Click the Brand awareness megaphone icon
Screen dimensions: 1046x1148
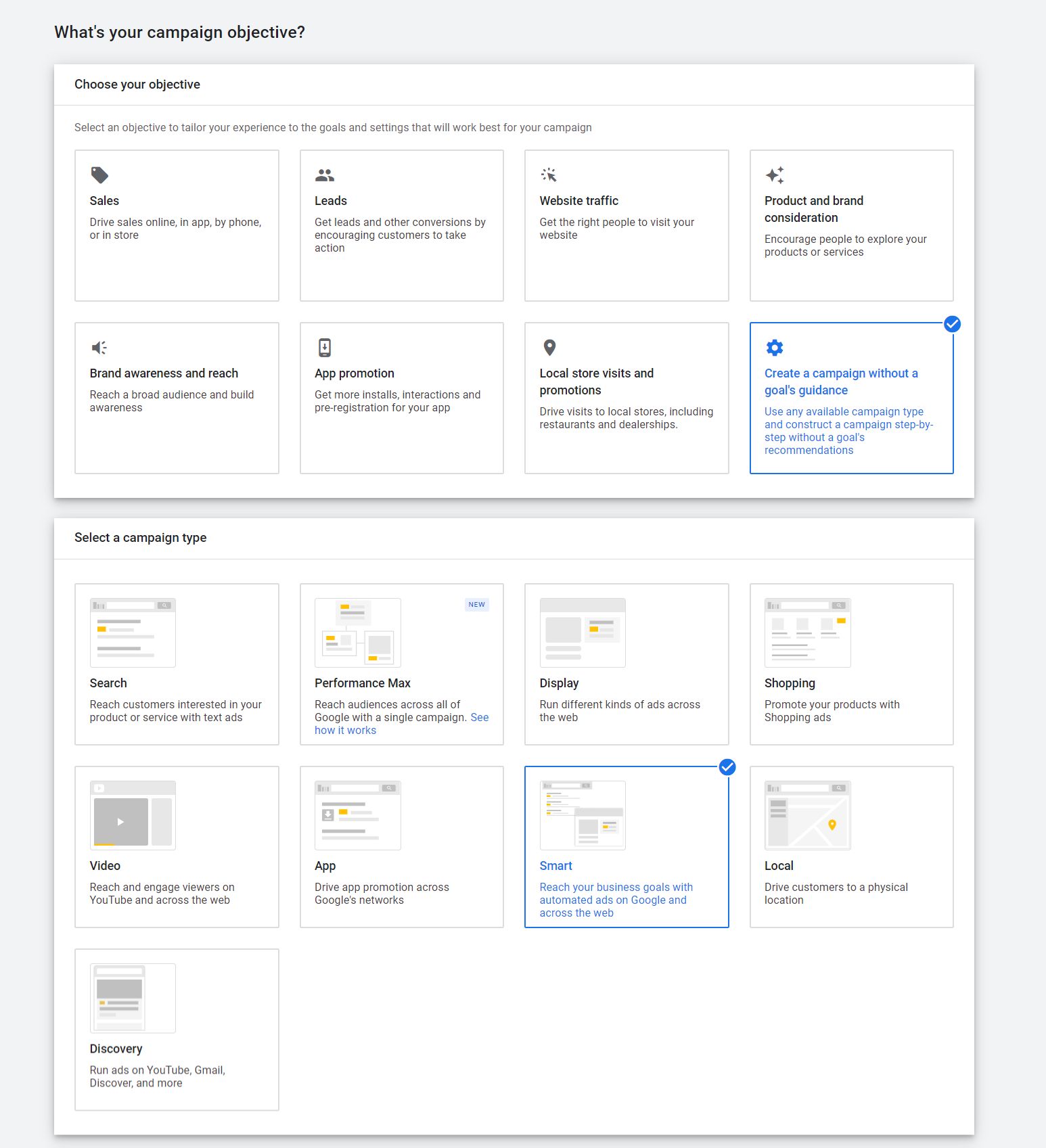(99, 348)
